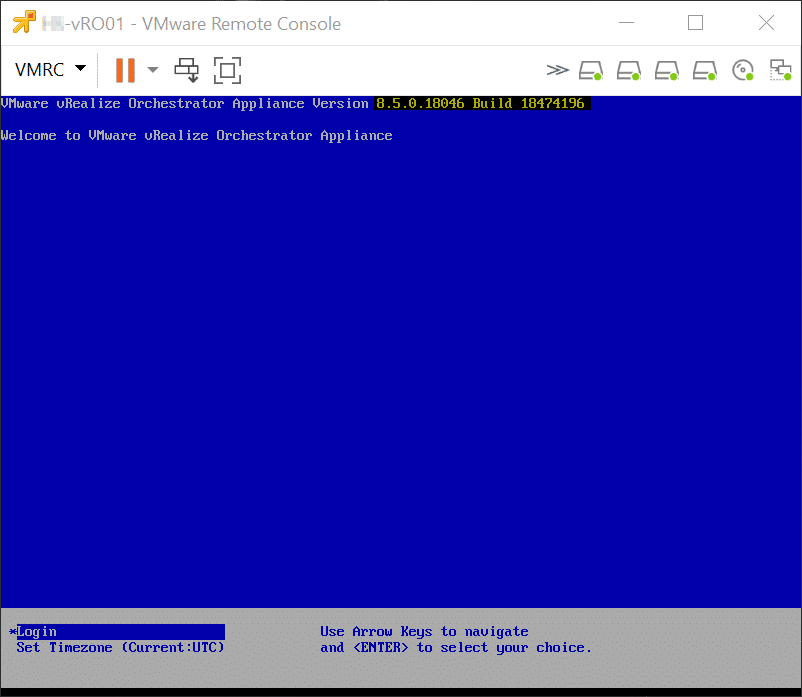Click the third hard disk device icon
The image size is (802, 697).
coord(667,70)
